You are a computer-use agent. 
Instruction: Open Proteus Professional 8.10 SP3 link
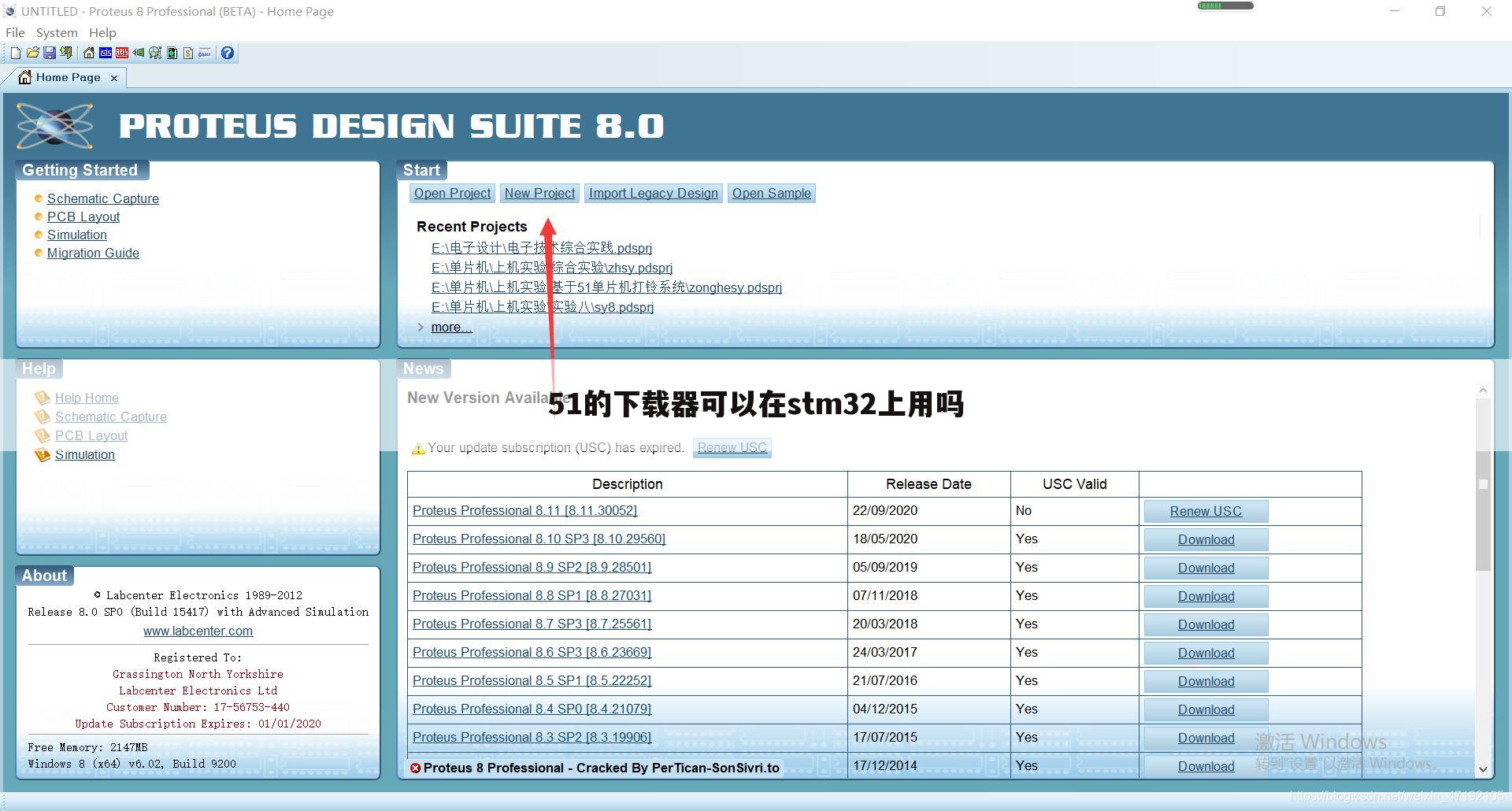tap(539, 539)
